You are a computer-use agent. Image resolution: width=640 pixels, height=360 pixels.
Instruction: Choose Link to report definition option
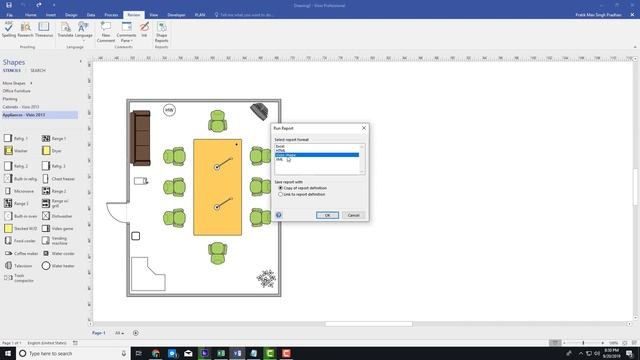(x=302, y=195)
